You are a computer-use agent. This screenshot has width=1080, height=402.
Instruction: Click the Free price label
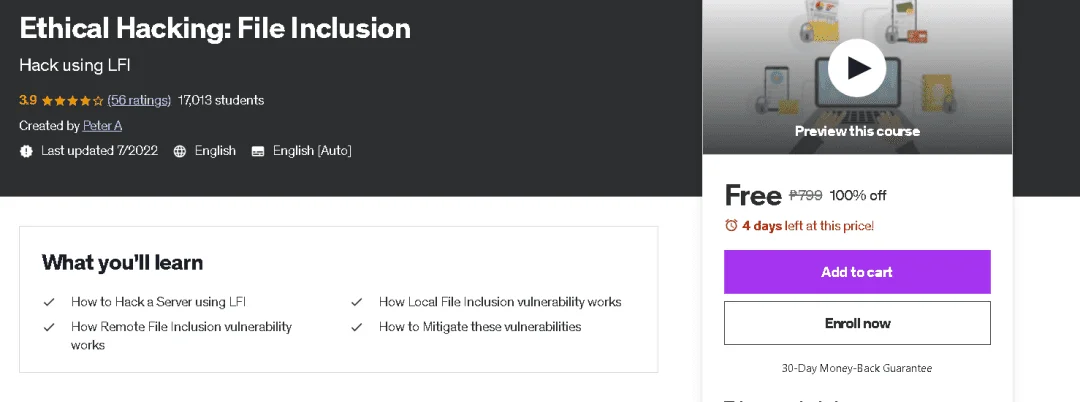point(753,196)
